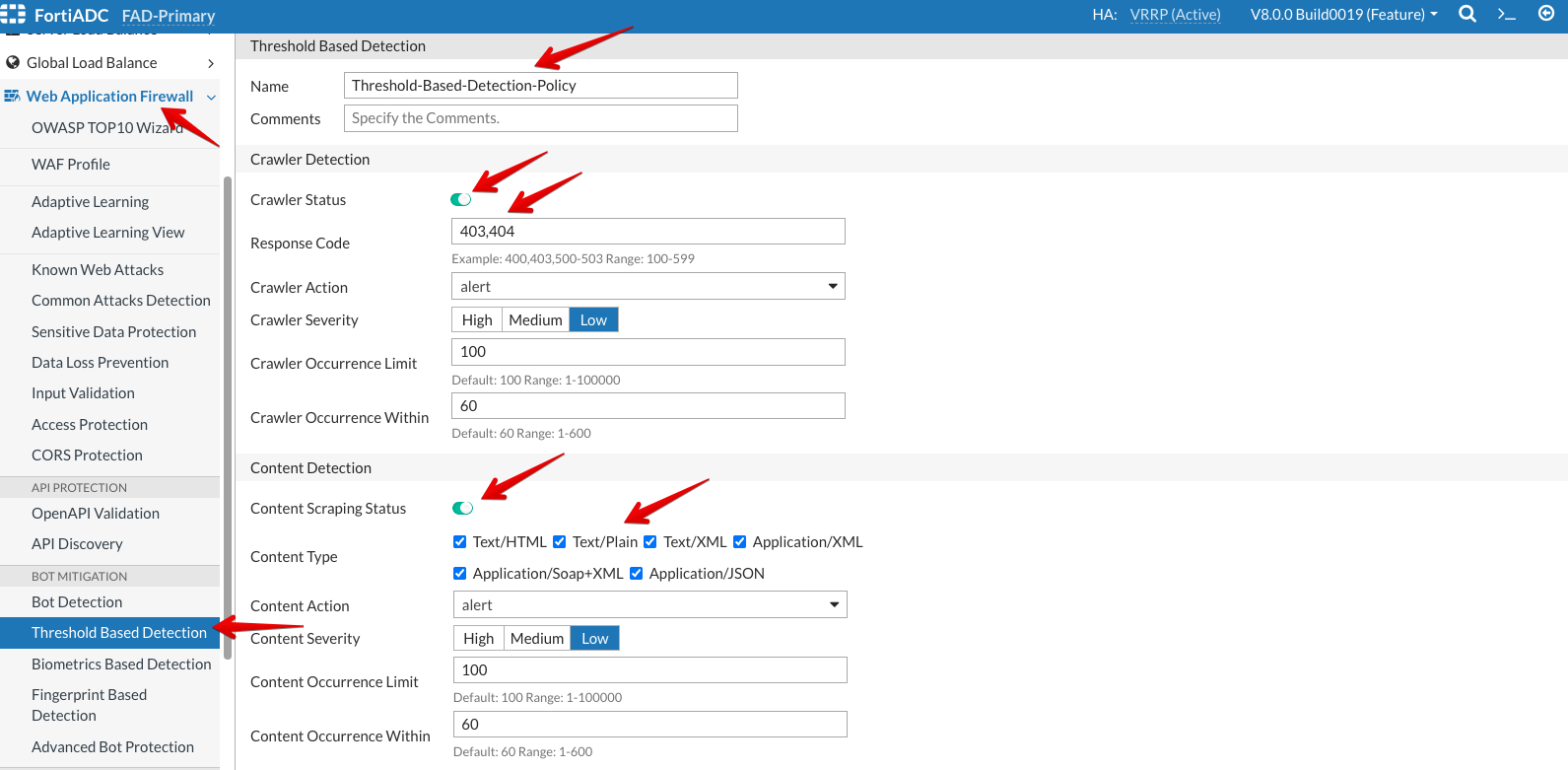Open the Content Action dropdown
Viewport: 1568px width, 770px height.
(649, 604)
